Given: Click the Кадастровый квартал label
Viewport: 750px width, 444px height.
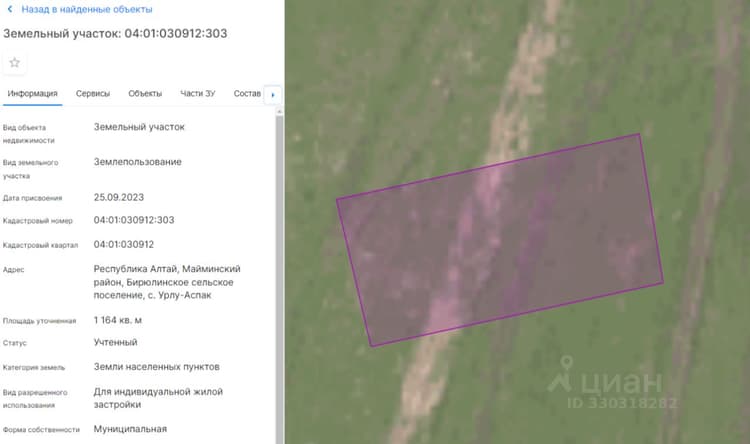Looking at the screenshot, I should pyautogui.click(x=40, y=245).
